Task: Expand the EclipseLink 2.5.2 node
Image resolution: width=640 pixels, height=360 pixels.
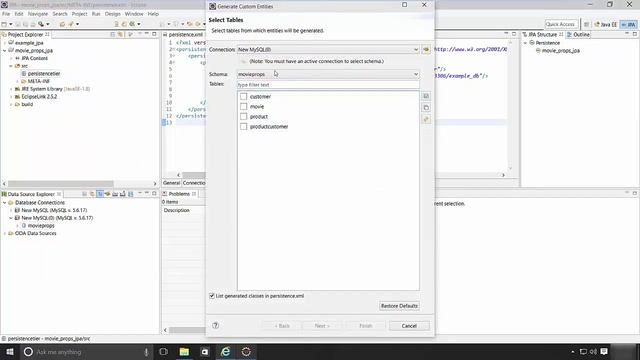Action: 11,97
